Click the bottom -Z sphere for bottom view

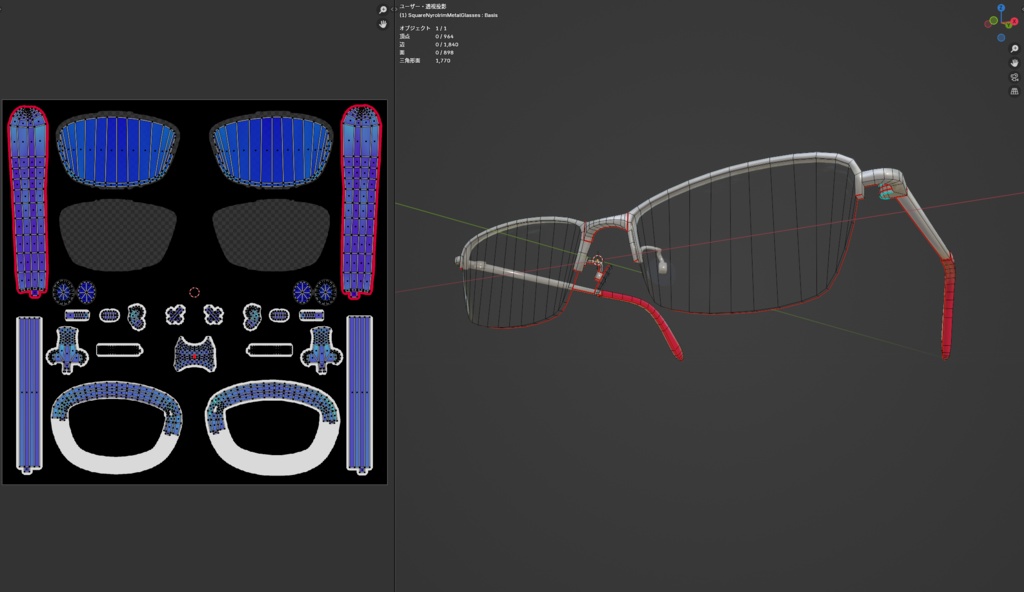[1001, 37]
